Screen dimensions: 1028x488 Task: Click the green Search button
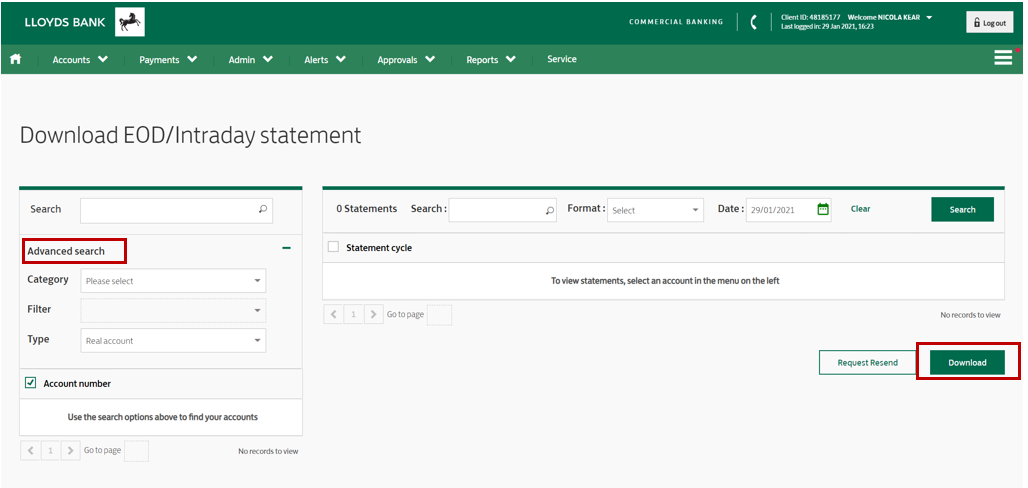tap(962, 209)
